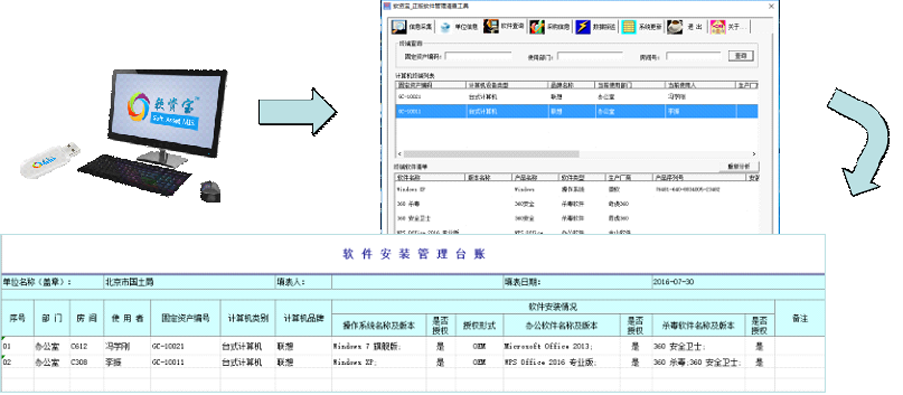Open the pink 关于 about icon
Viewport: 903px width, 395px height.
(717, 26)
